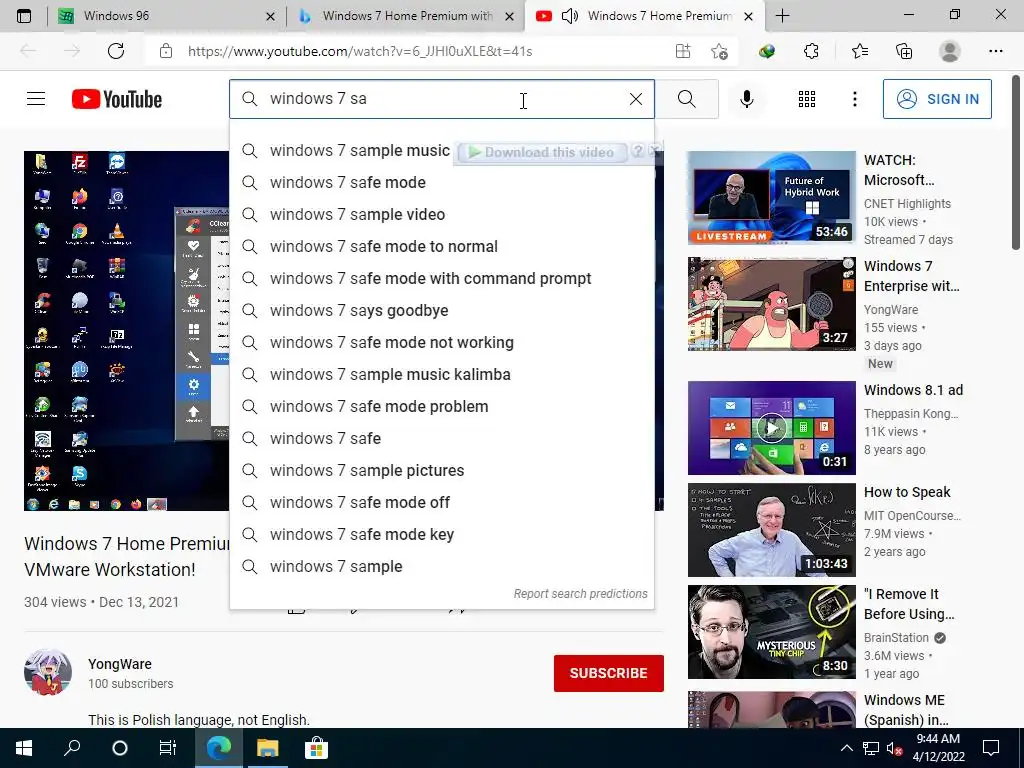Screen dimensions: 1024x768
Task: Select suggestion 'windows 7 safe mode not working'
Action: coord(441,342)
